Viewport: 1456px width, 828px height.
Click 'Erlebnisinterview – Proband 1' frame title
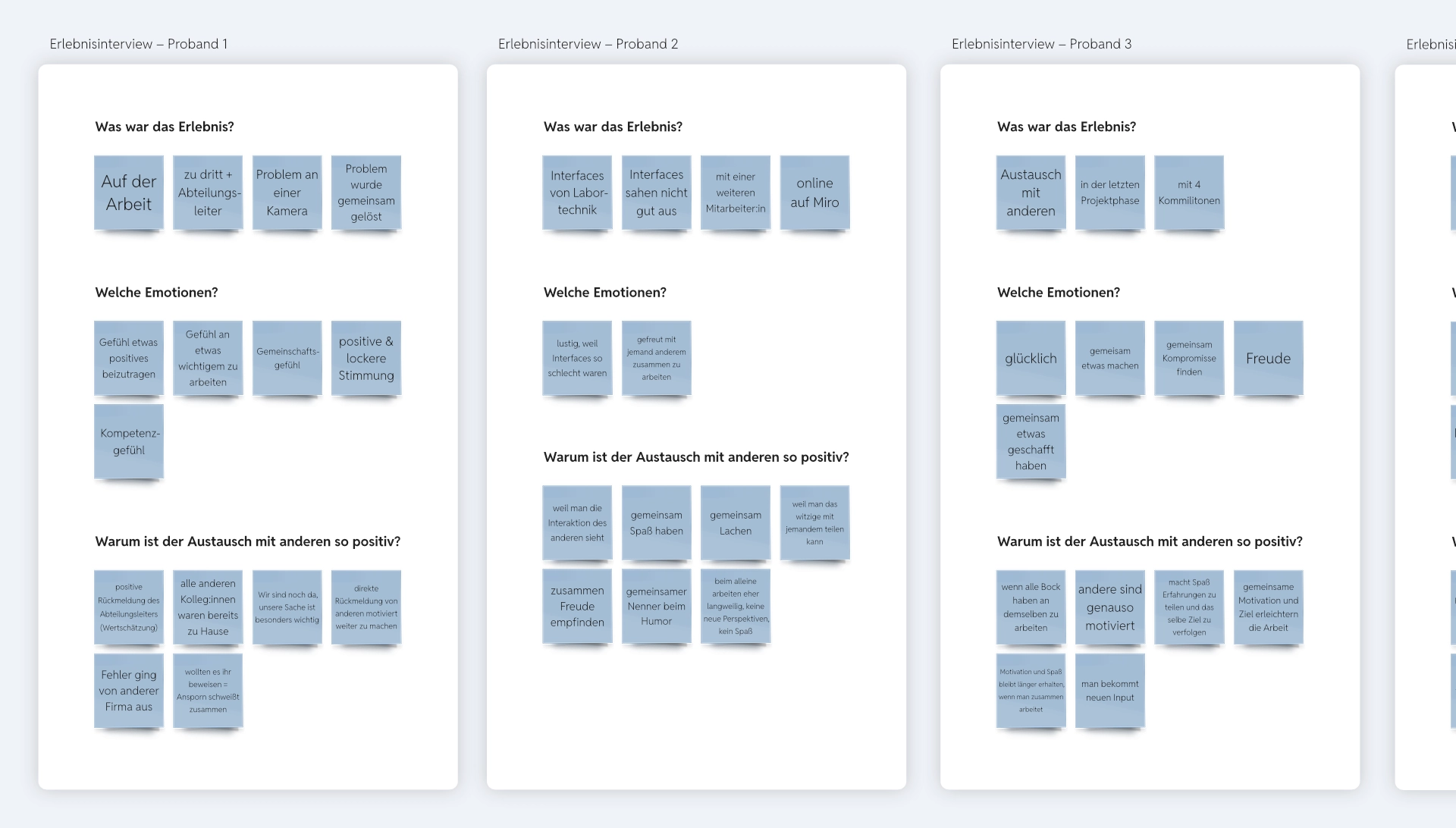(x=139, y=44)
